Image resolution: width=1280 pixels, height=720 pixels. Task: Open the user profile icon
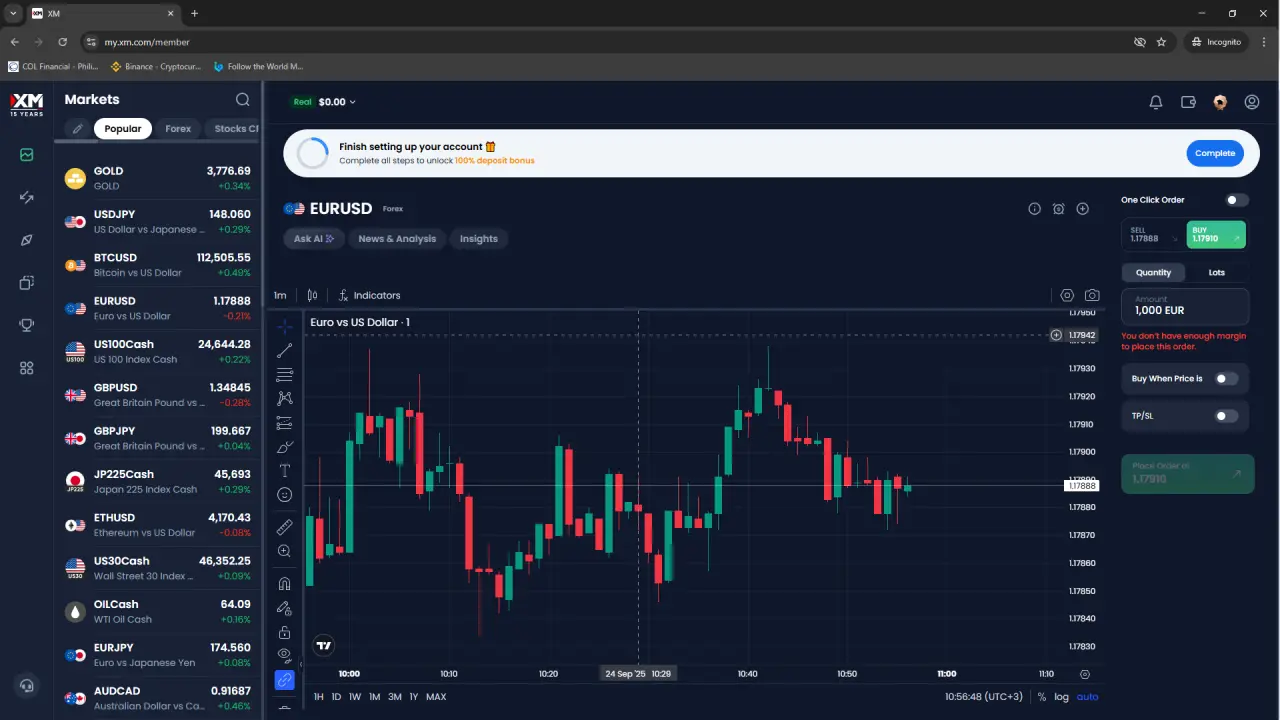click(1252, 102)
